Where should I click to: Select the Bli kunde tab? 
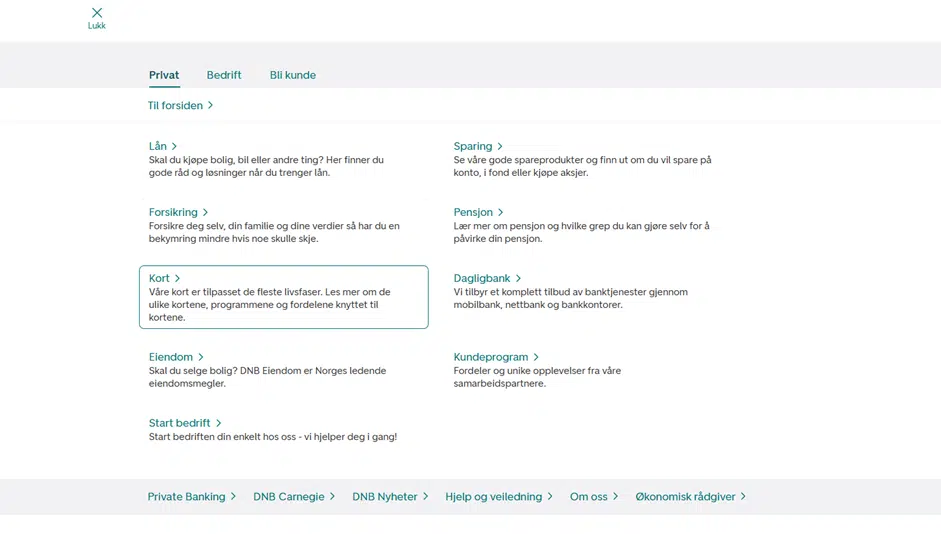click(292, 75)
